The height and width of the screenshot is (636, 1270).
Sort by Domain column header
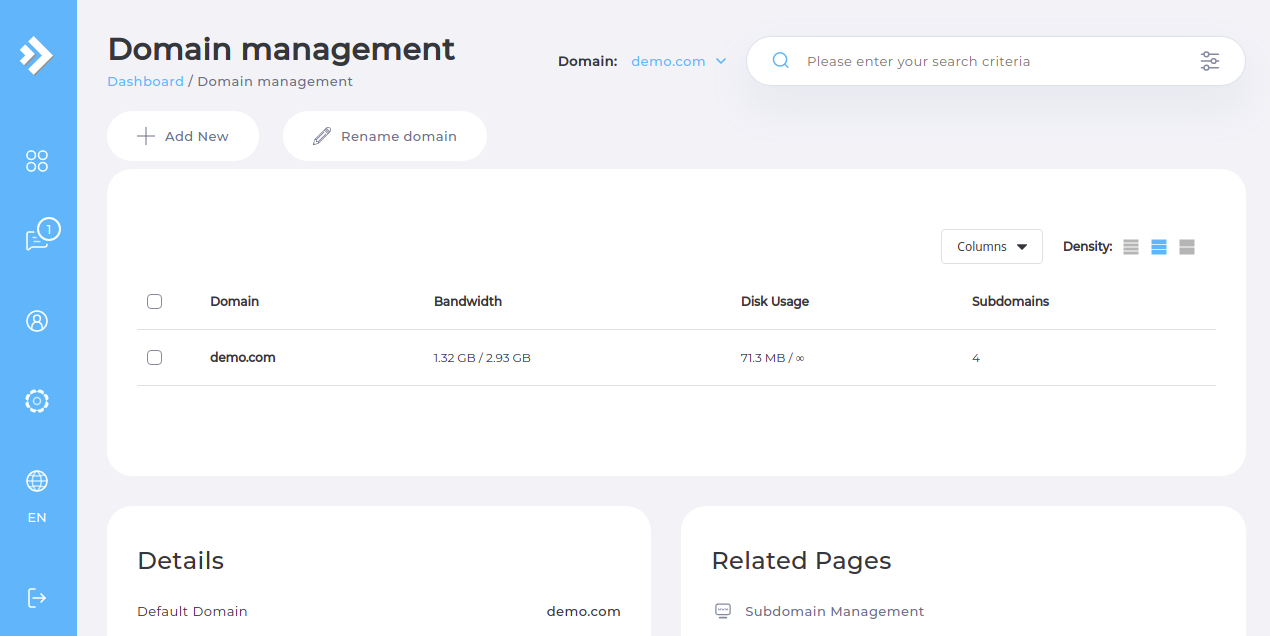234,301
